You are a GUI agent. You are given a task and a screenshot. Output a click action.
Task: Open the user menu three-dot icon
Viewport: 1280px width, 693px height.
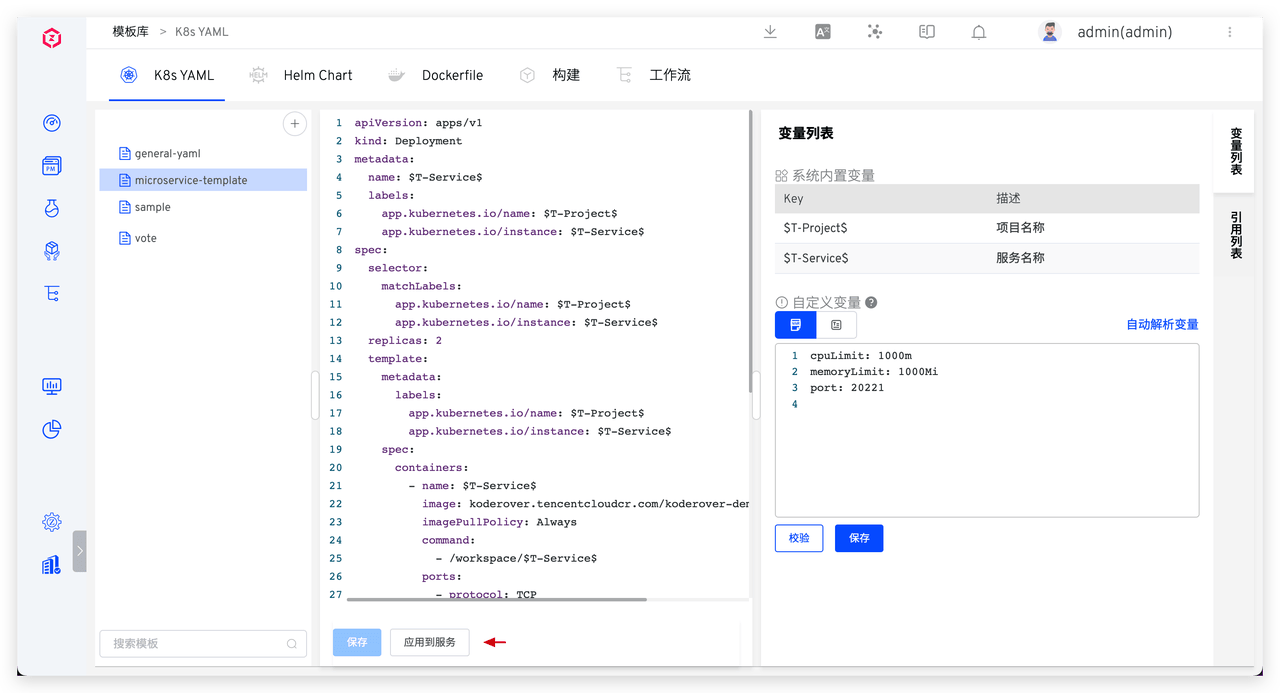(1229, 32)
